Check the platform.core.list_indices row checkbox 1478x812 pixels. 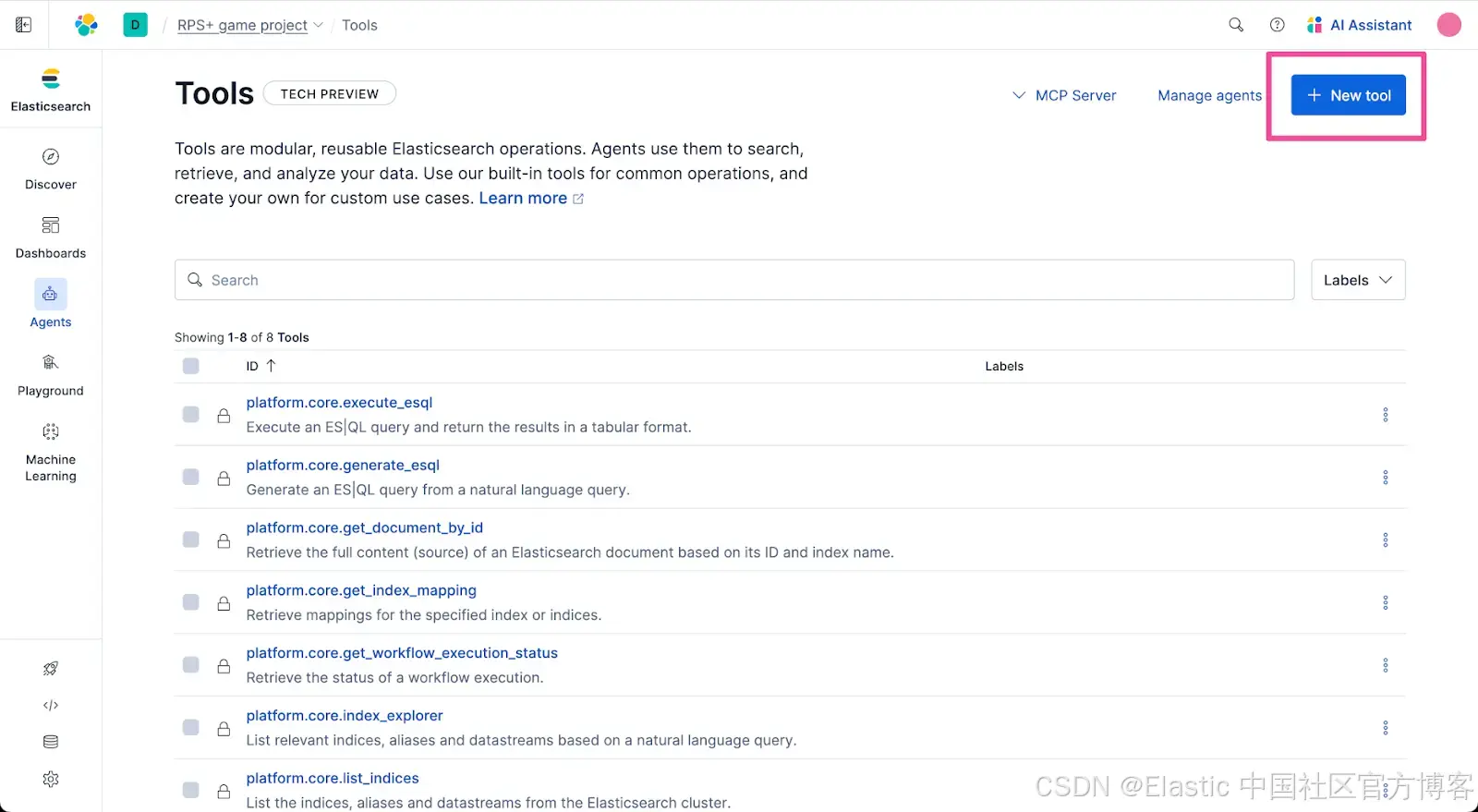point(191,790)
